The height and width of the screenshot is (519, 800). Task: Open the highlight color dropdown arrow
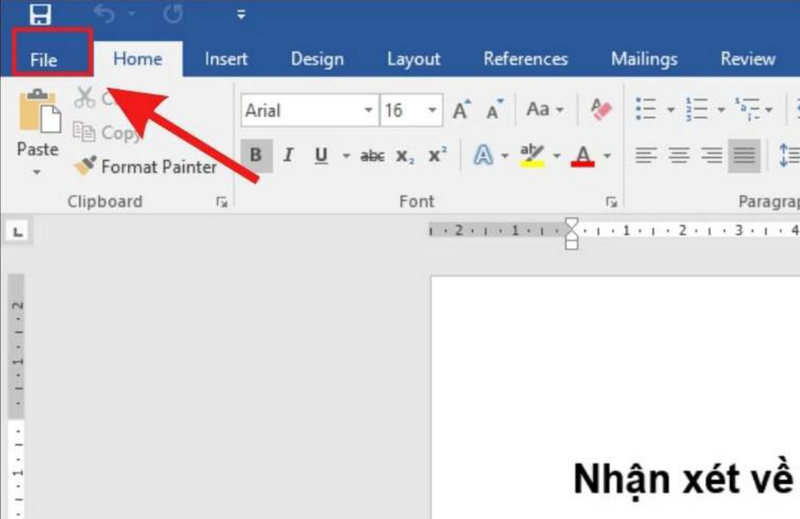pyautogui.click(x=557, y=156)
